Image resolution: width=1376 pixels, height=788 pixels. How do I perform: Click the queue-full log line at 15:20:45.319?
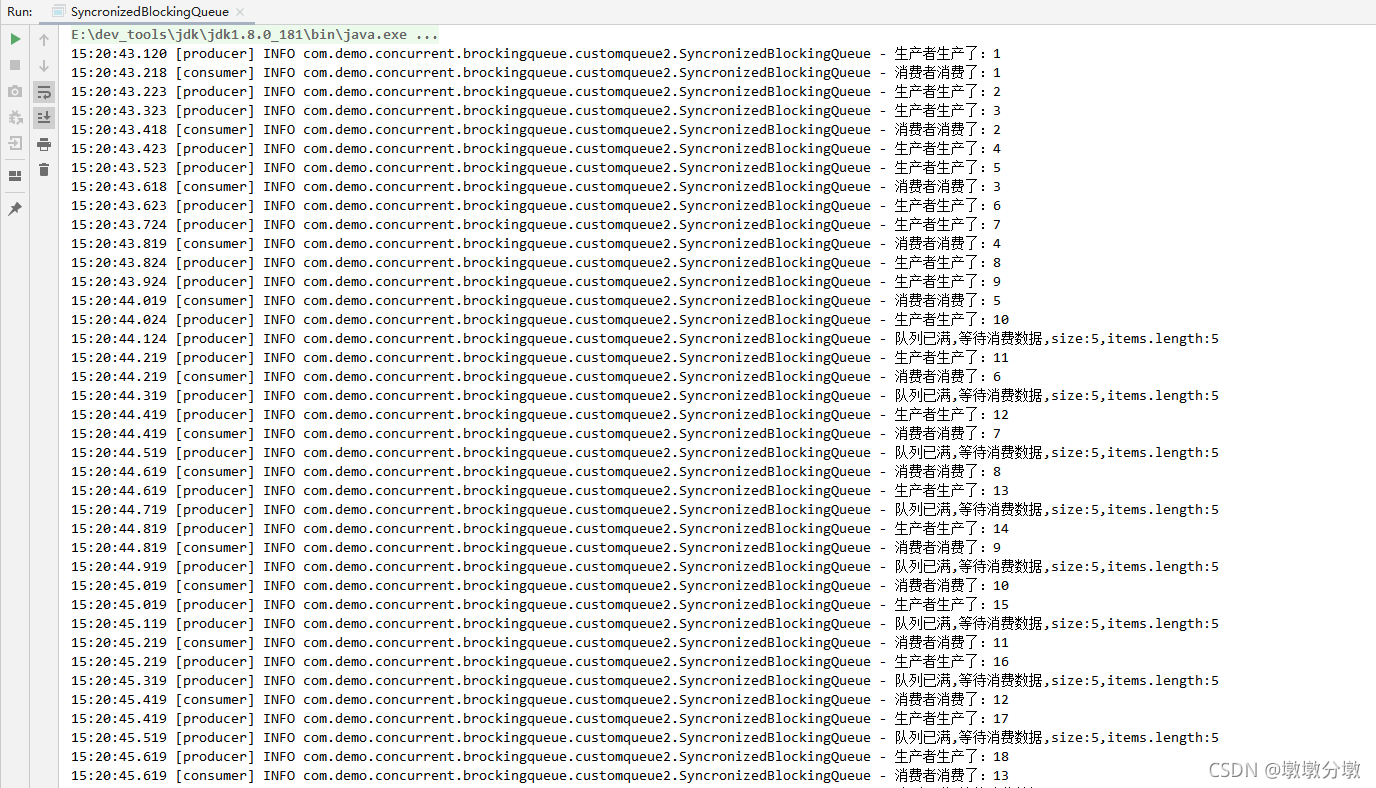click(x=645, y=681)
